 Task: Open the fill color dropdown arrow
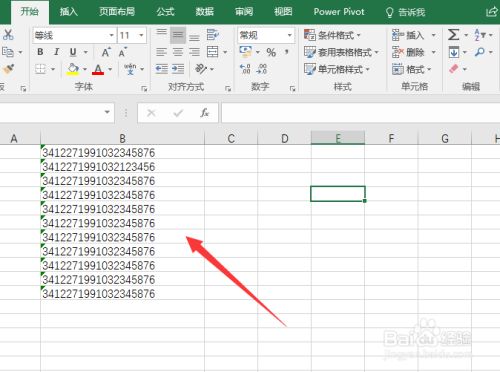(85, 69)
